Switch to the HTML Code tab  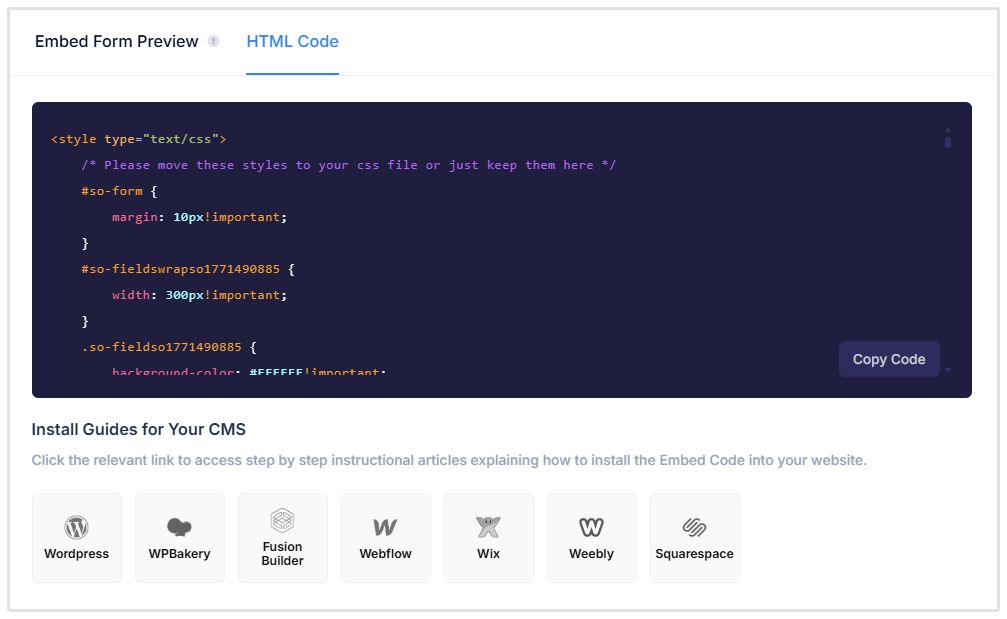[292, 41]
